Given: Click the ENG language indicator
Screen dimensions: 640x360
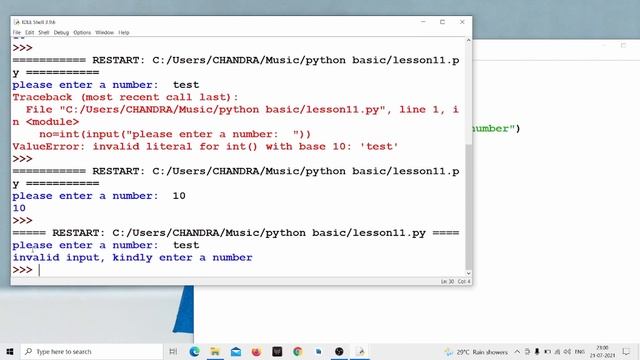Looking at the screenshot, I should (580, 351).
